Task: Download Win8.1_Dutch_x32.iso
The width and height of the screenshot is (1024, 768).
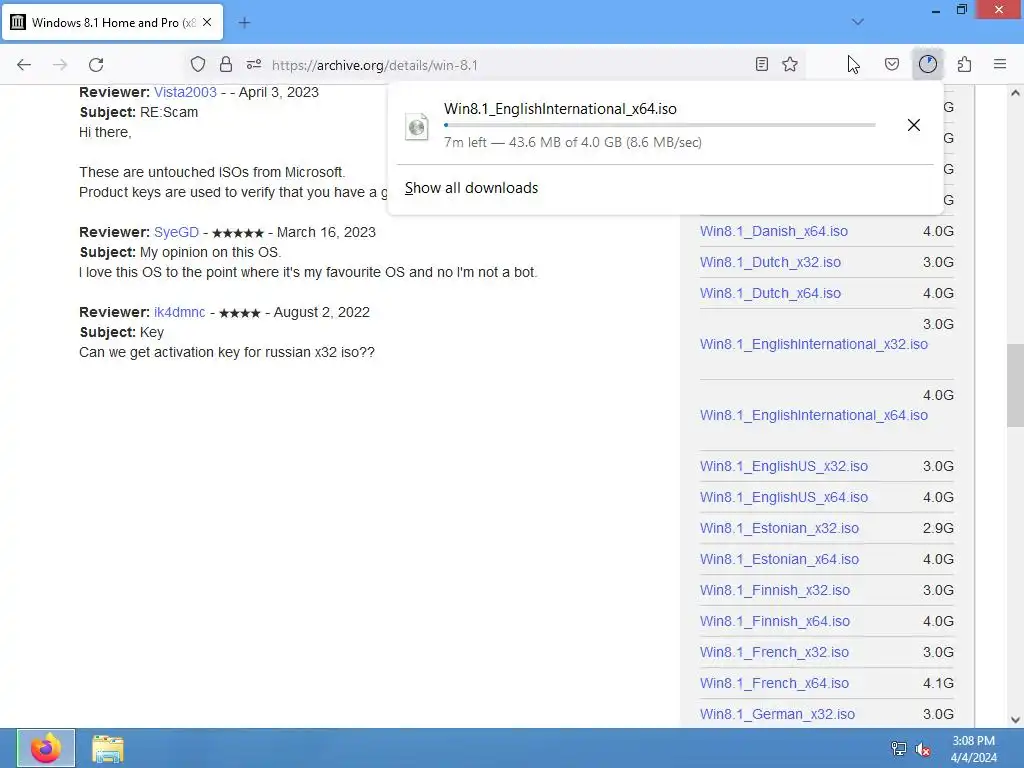Action: coord(771,262)
